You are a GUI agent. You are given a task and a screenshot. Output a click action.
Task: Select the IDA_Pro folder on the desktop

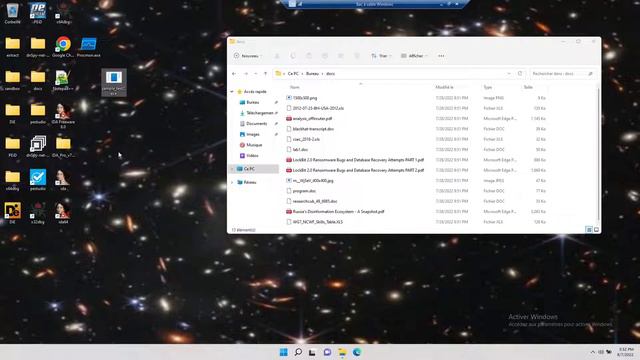point(63,147)
